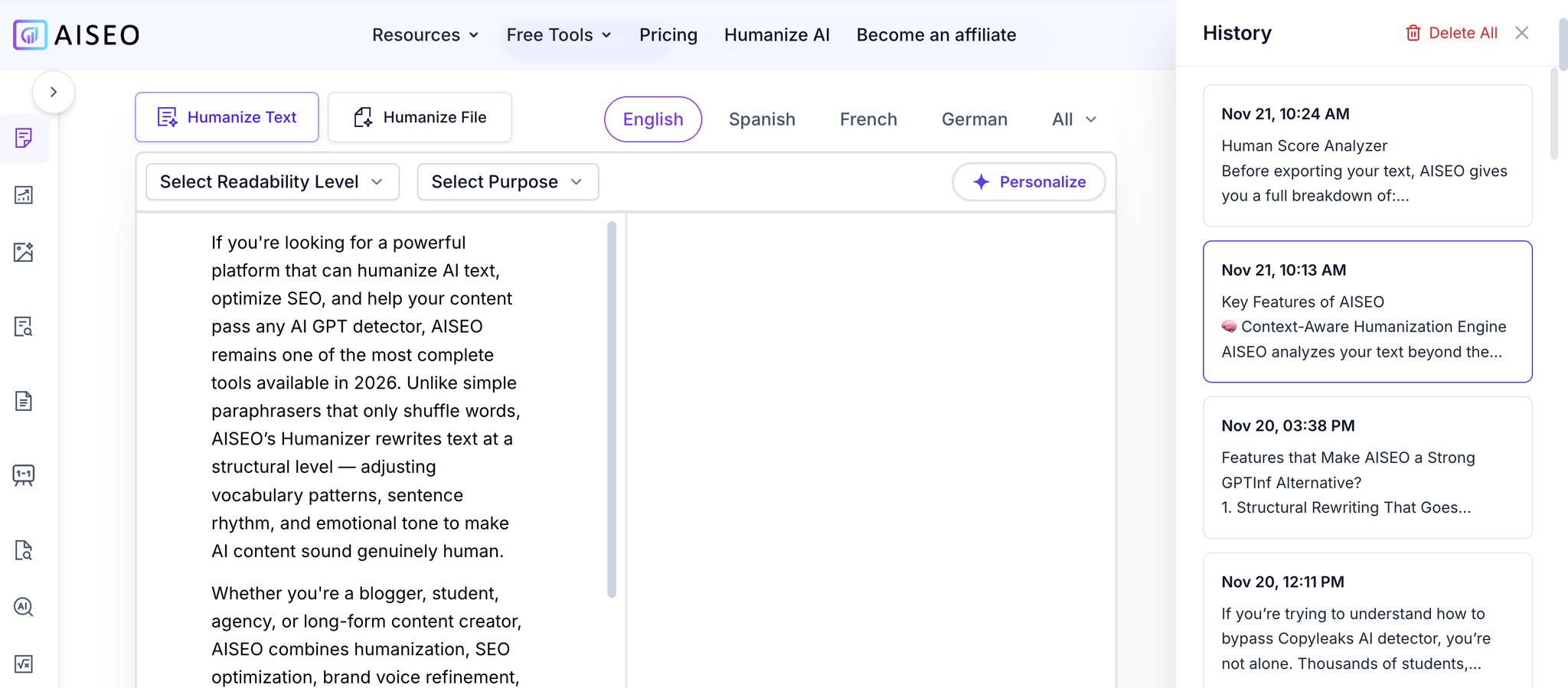Click the Personalize button

point(1029,182)
